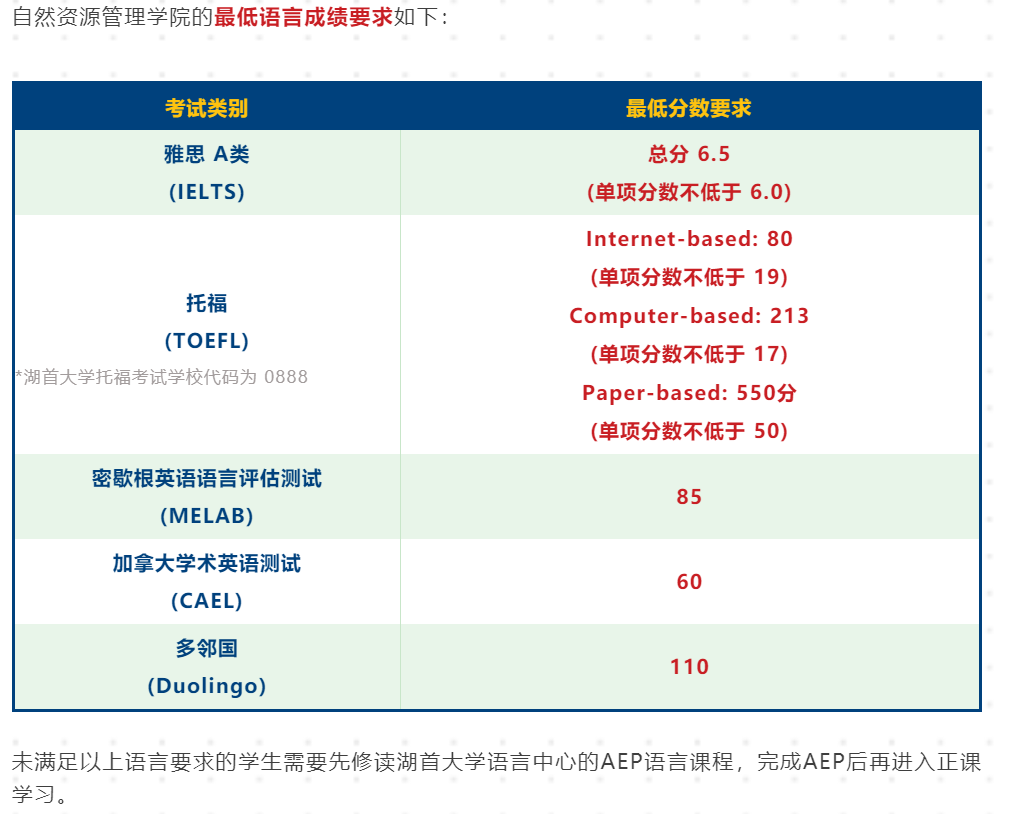Click the gray TOEFL school code 0888 note
This screenshot has width=1018, height=814.
point(162,377)
